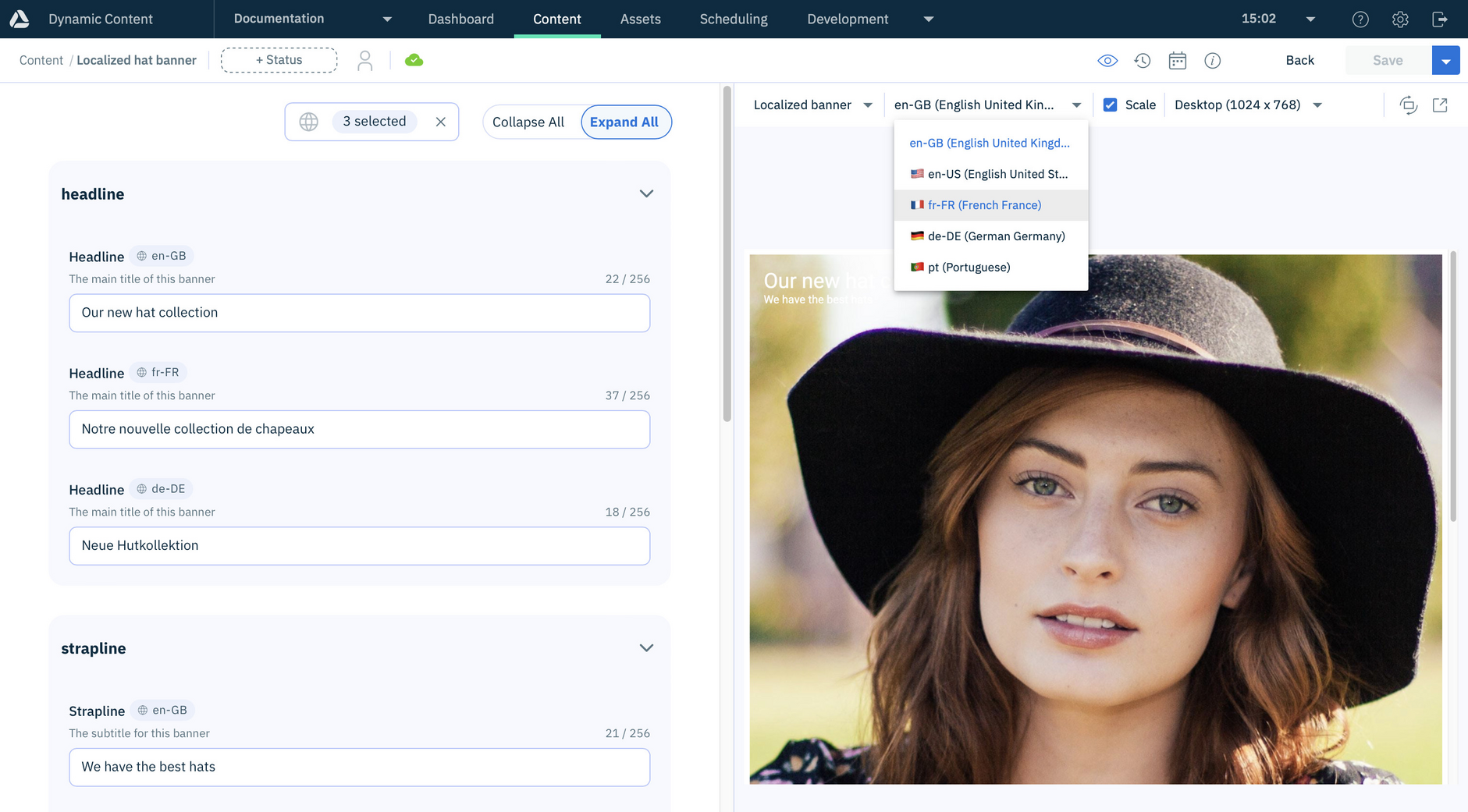Click the assignee person icon
Viewport: 1468px width, 812px height.
[x=364, y=61]
